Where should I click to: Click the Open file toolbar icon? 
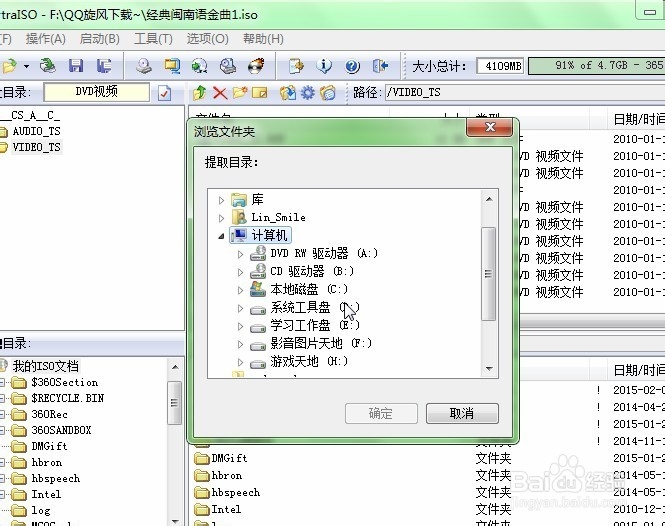click(x=9, y=66)
